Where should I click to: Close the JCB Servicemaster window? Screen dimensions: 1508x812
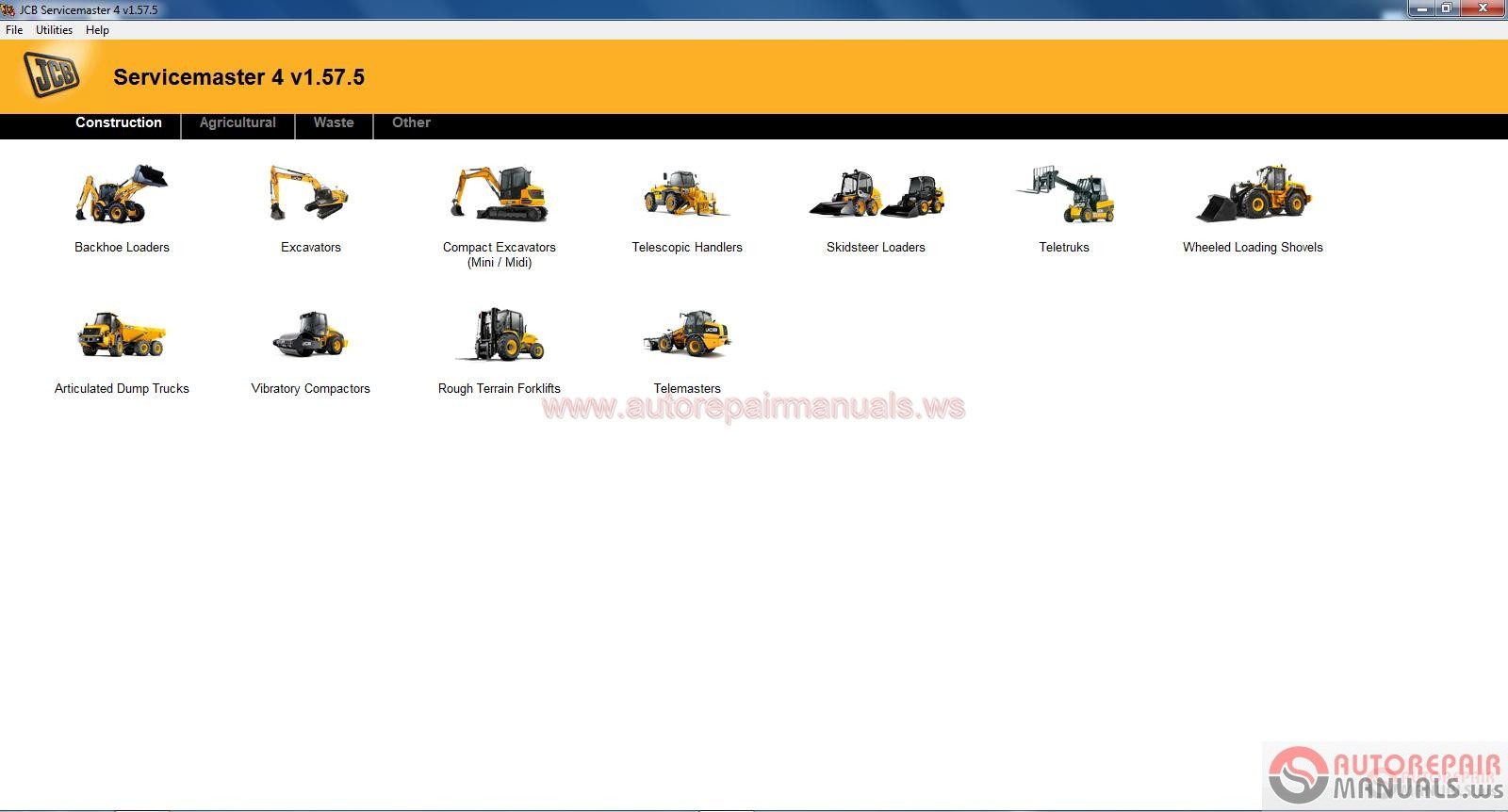pyautogui.click(x=1483, y=8)
